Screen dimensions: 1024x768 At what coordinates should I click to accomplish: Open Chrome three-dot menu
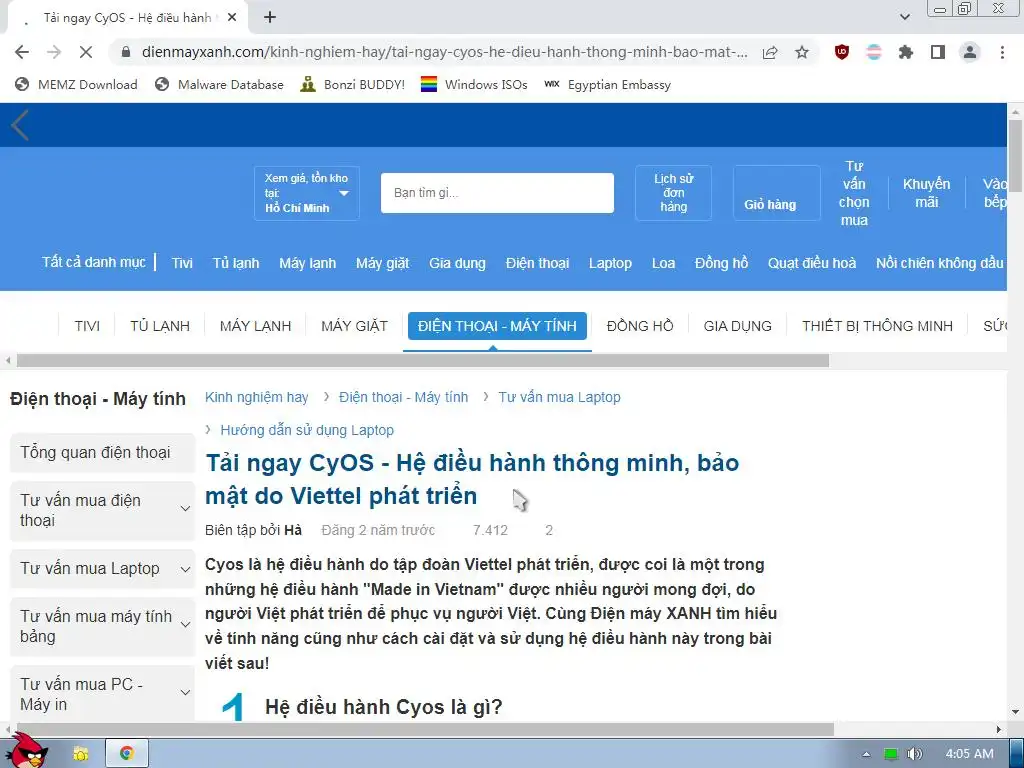(1002, 52)
